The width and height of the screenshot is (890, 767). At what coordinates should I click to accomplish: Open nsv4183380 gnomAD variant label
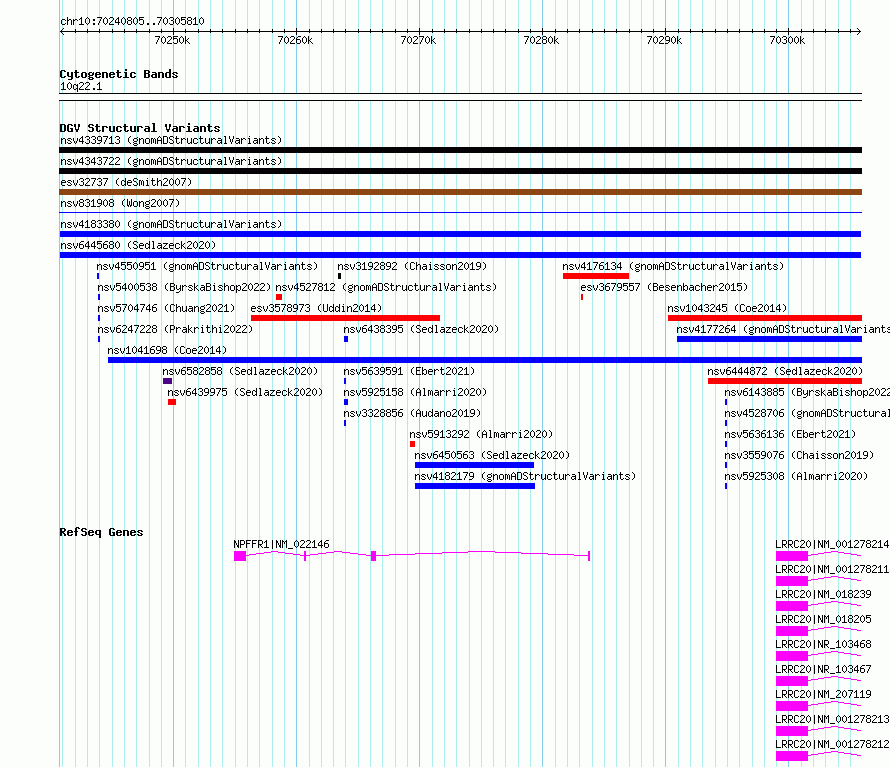(x=171, y=224)
